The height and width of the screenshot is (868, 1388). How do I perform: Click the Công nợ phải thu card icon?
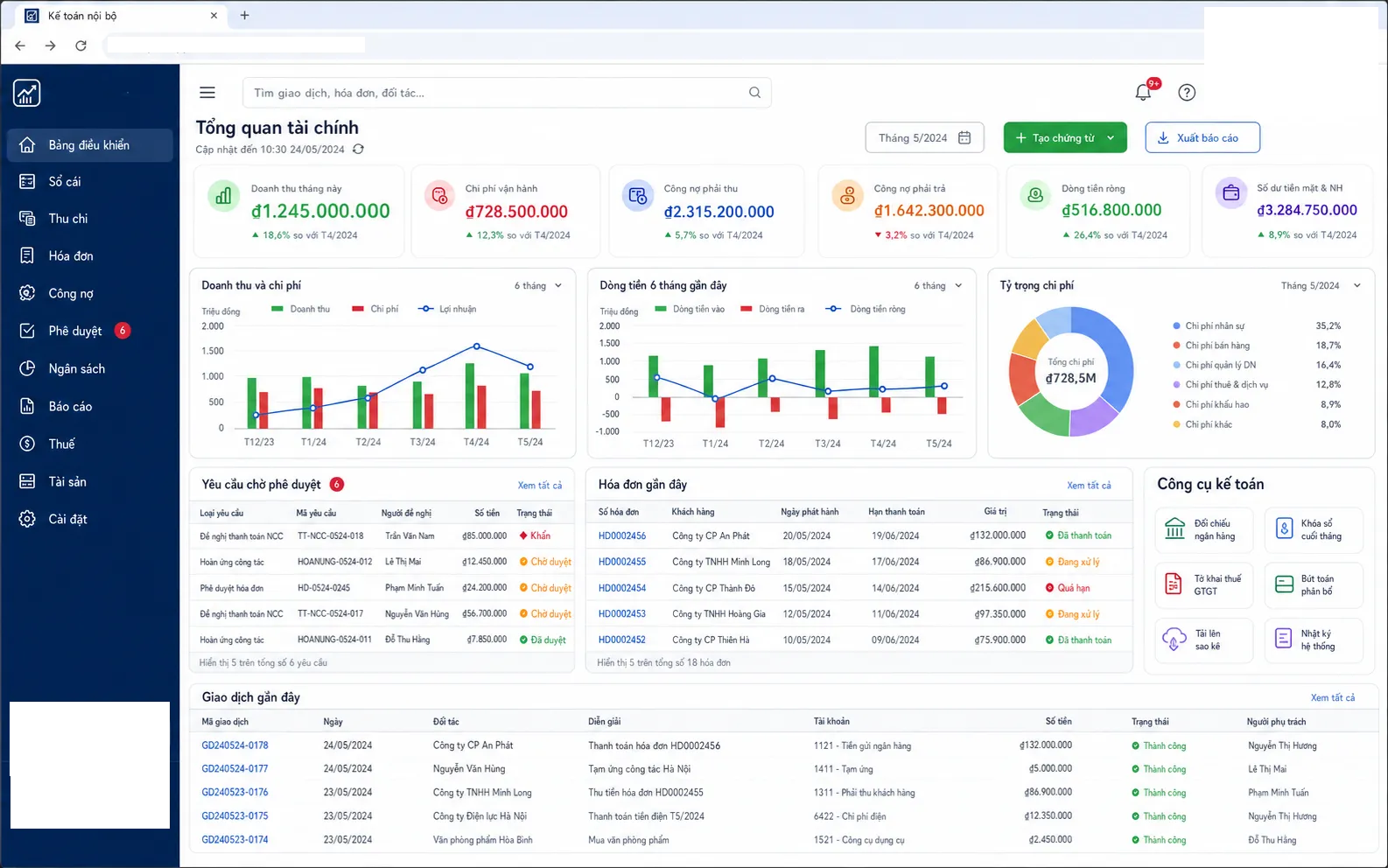(x=637, y=195)
